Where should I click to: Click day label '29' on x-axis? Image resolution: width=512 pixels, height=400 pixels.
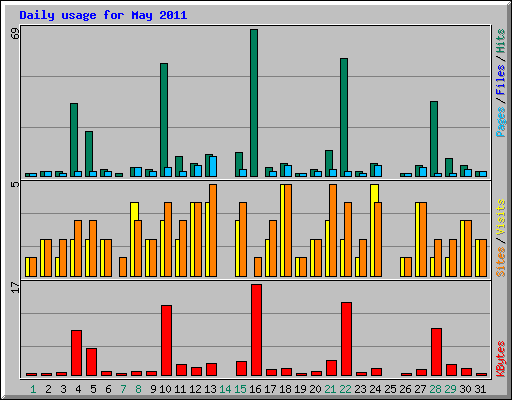(450, 389)
